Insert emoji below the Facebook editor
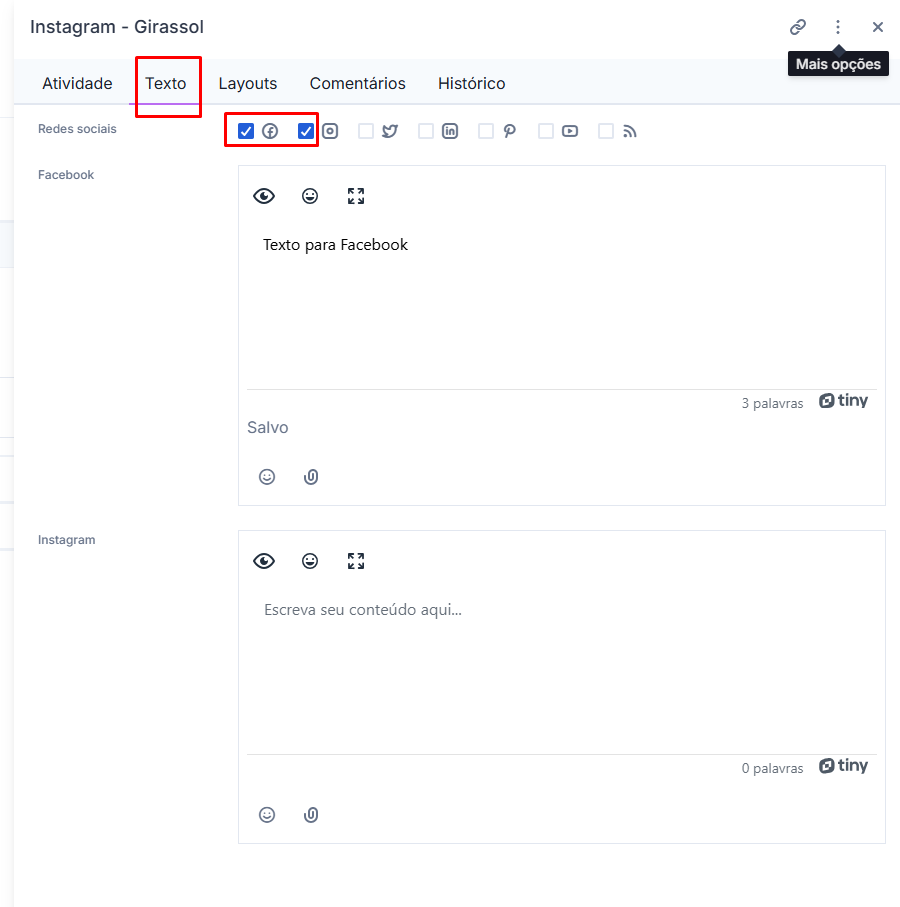Image resolution: width=900 pixels, height=907 pixels. [x=267, y=477]
